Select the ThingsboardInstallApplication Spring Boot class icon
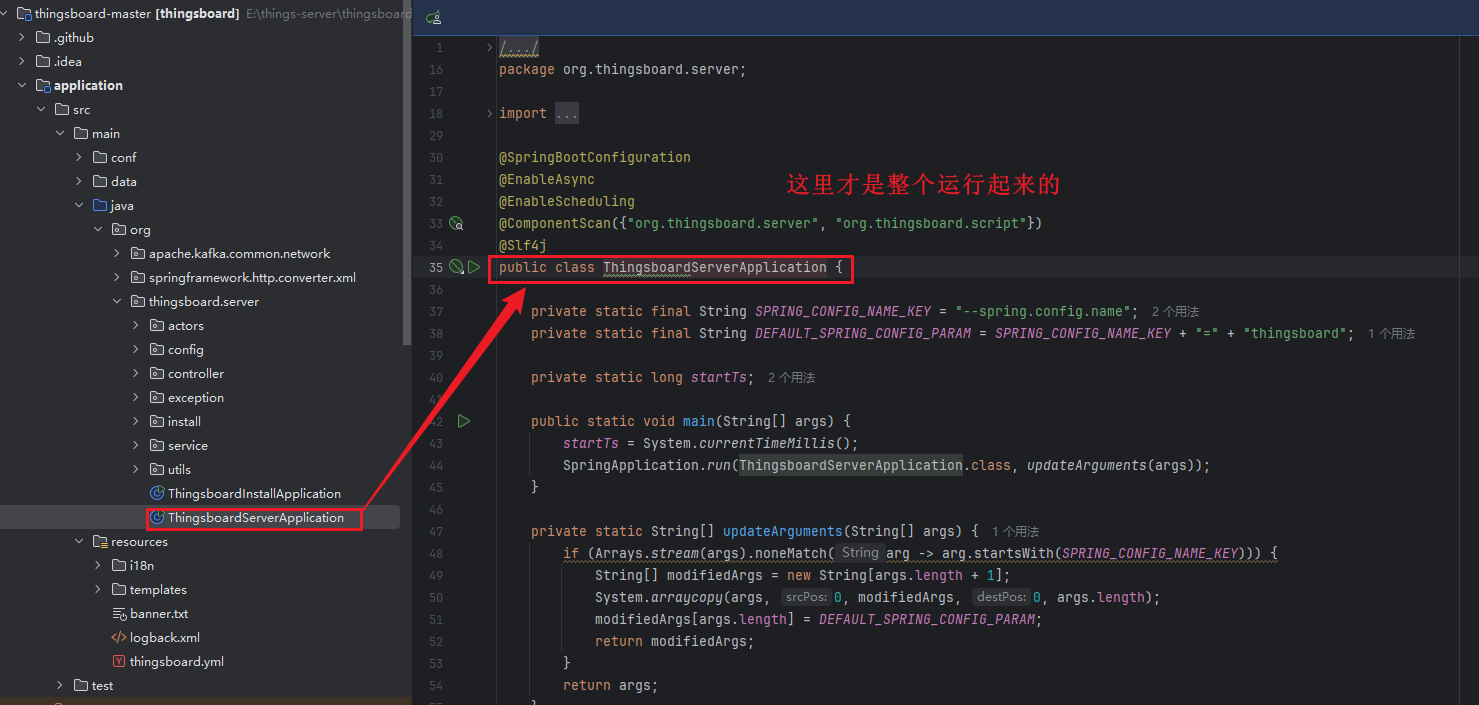The width and height of the screenshot is (1479, 705). [x=157, y=492]
